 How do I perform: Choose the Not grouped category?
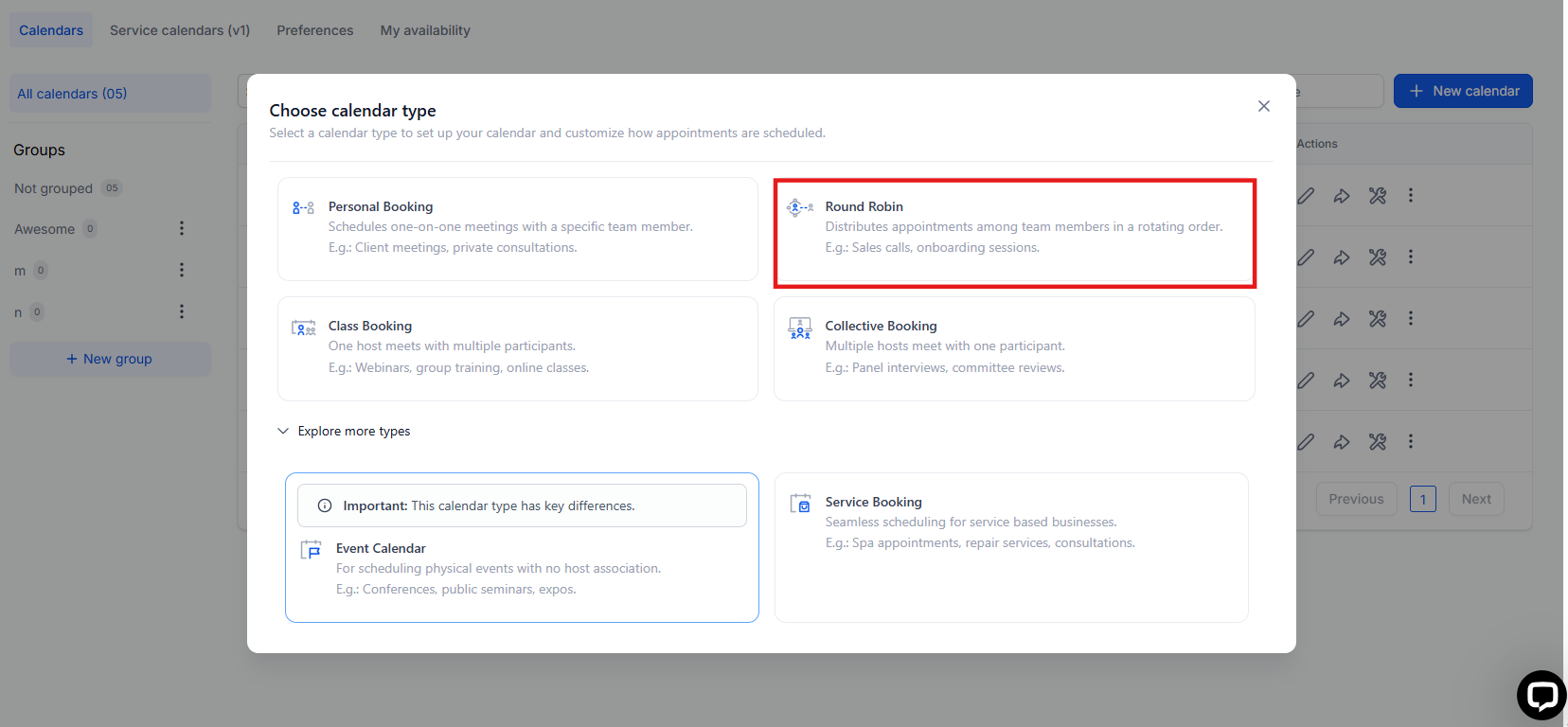(x=54, y=188)
